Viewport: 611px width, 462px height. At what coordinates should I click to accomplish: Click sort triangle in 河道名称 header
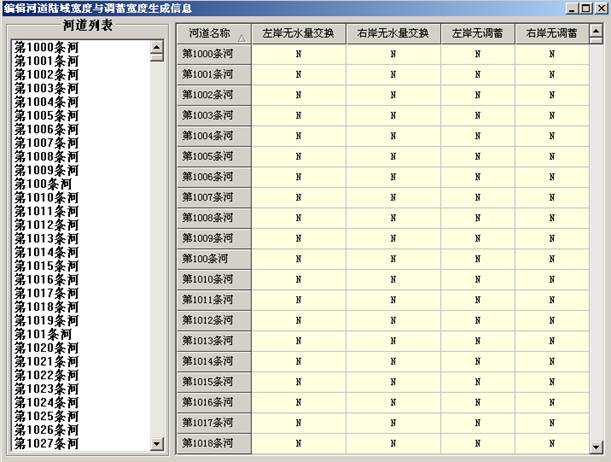pyautogui.click(x=240, y=38)
